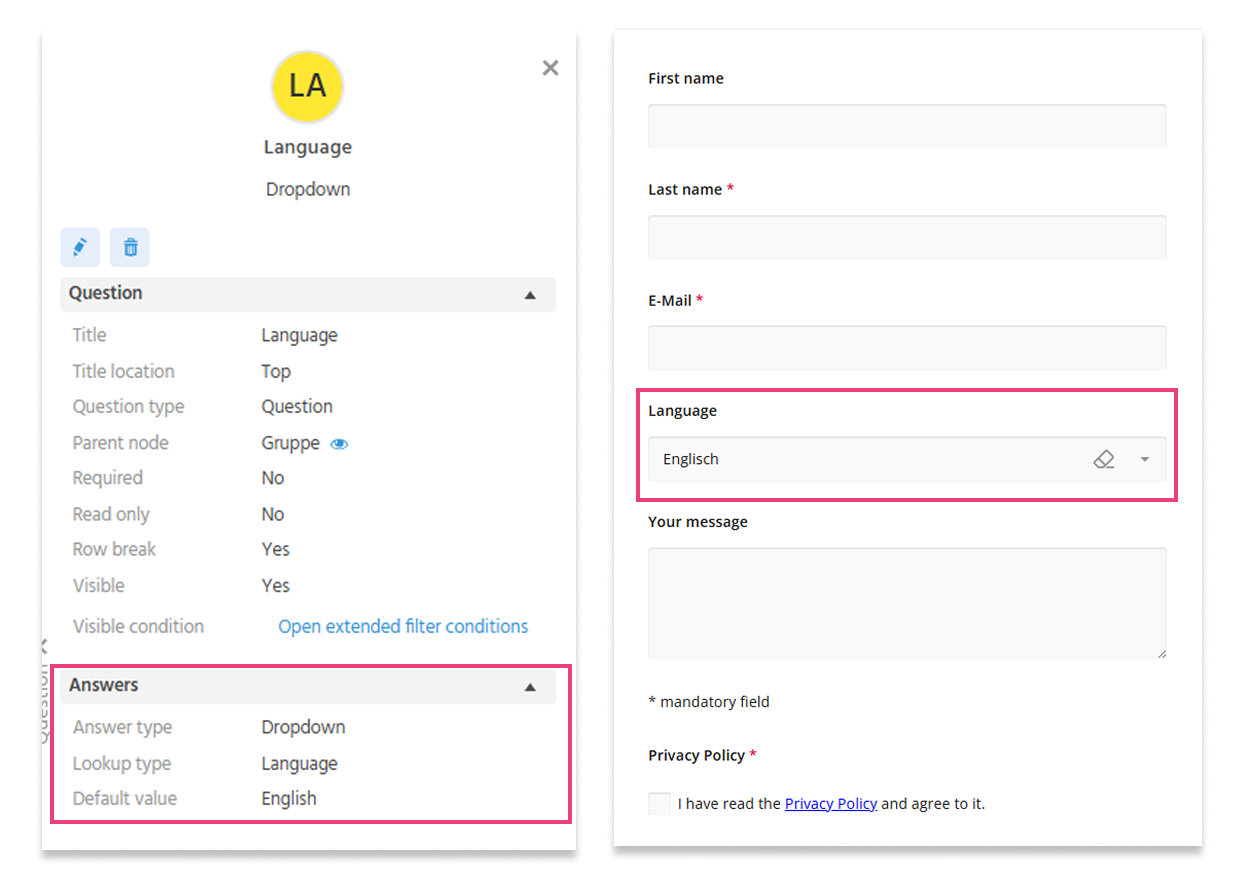The width and height of the screenshot is (1240, 878).
Task: Click the E-Mail input field
Action: coord(907,348)
